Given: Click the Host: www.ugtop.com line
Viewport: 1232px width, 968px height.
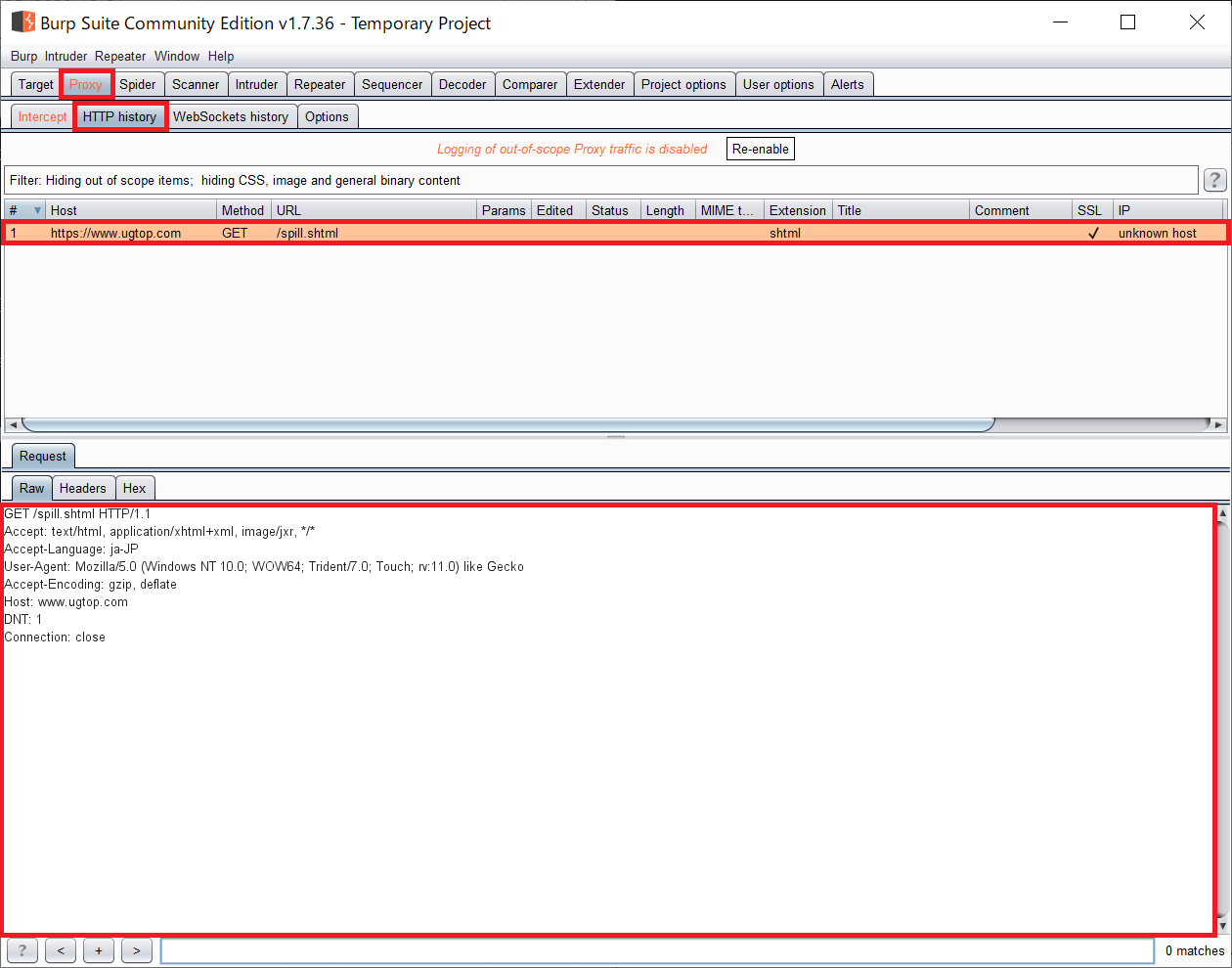Looking at the screenshot, I should (66, 601).
